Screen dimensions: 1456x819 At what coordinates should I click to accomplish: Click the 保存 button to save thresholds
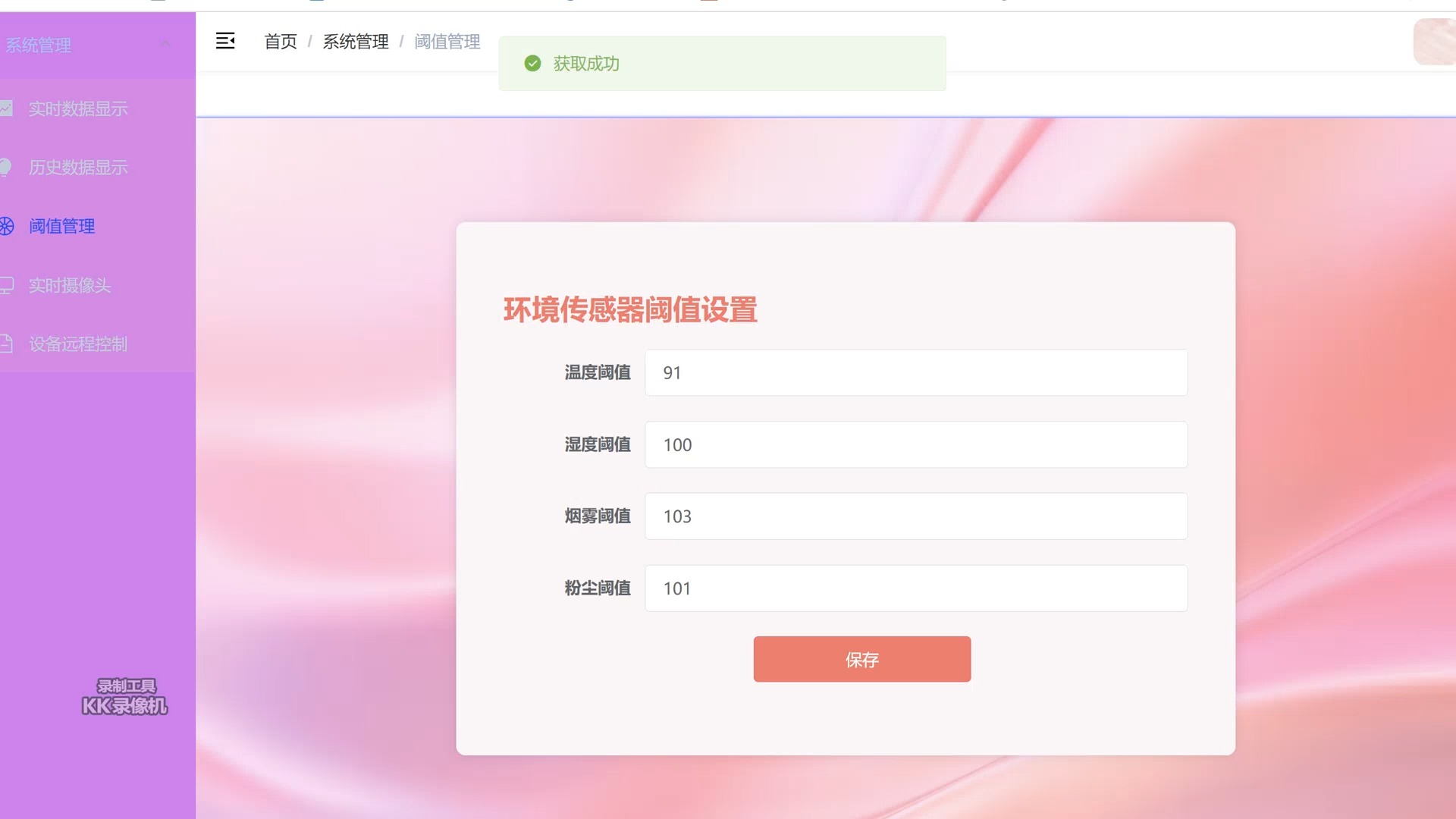point(862,659)
